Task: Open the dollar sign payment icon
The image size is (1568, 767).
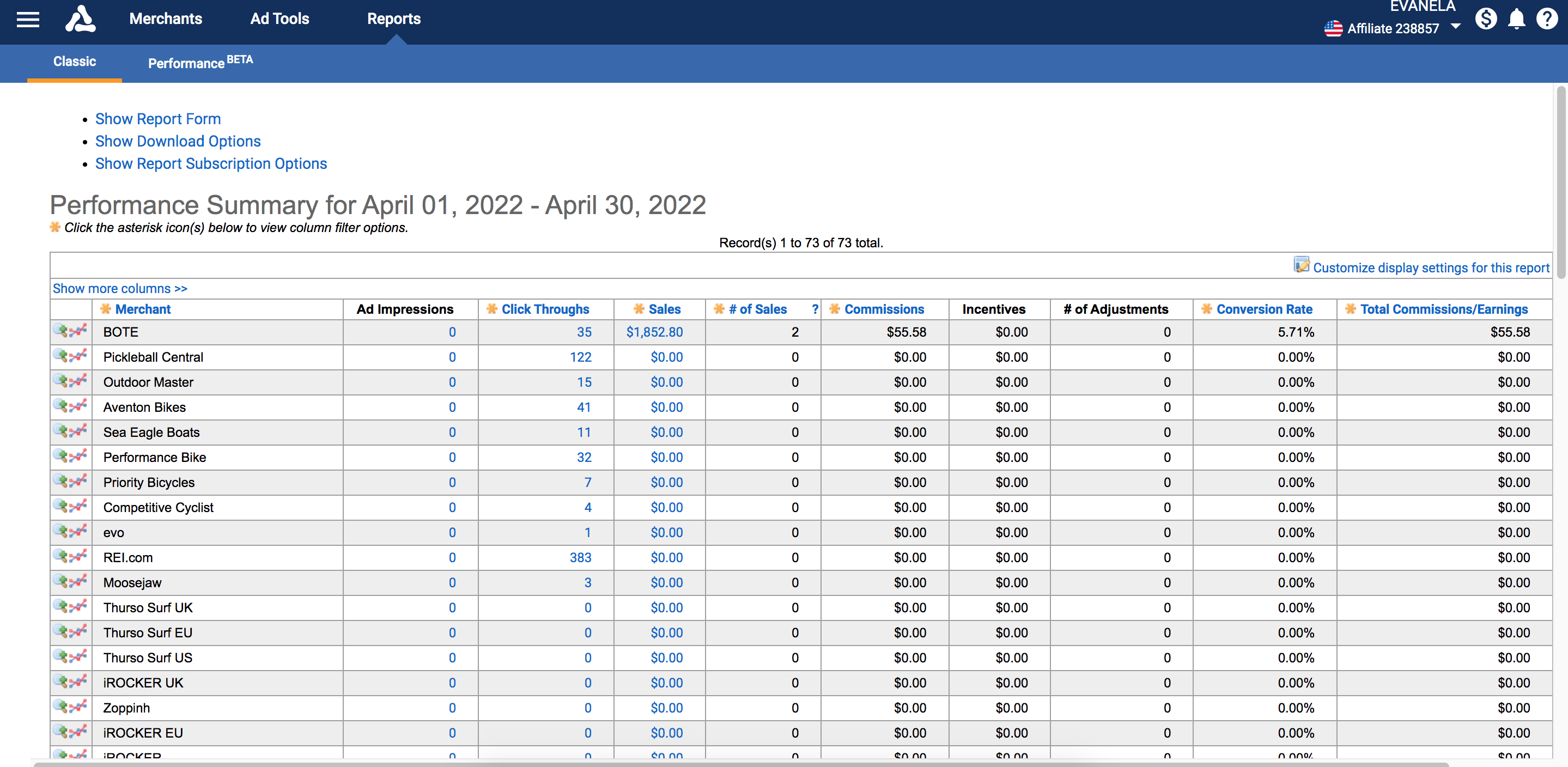Action: pos(1486,19)
